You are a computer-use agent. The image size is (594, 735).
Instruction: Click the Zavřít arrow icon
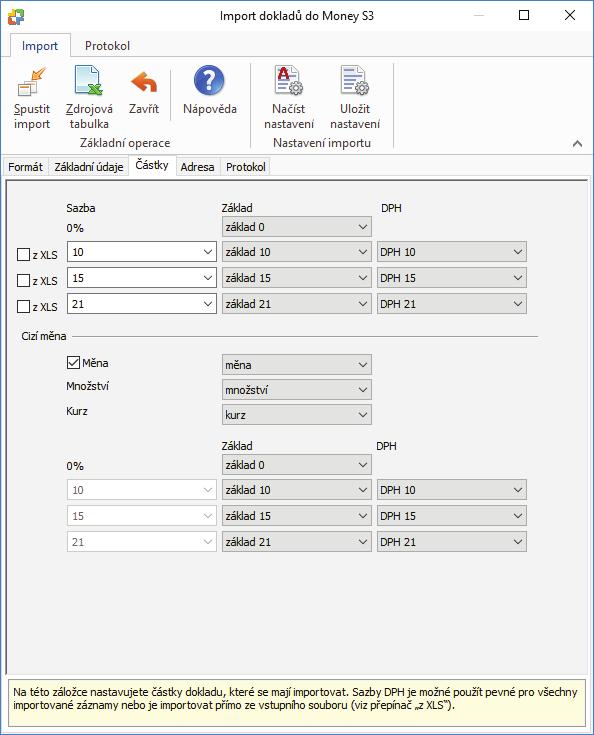144,82
